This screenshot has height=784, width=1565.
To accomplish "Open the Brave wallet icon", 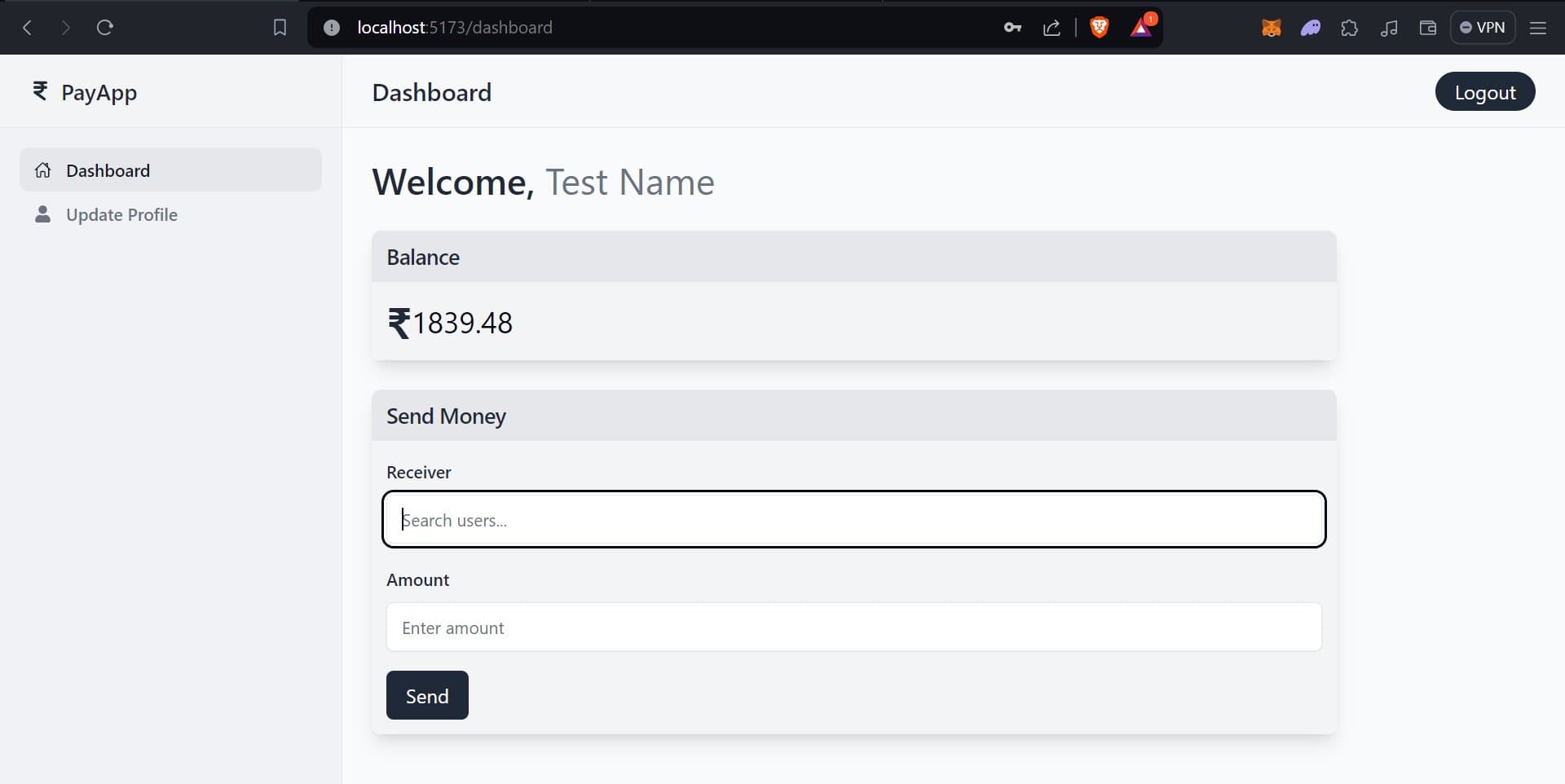I will (x=1427, y=28).
